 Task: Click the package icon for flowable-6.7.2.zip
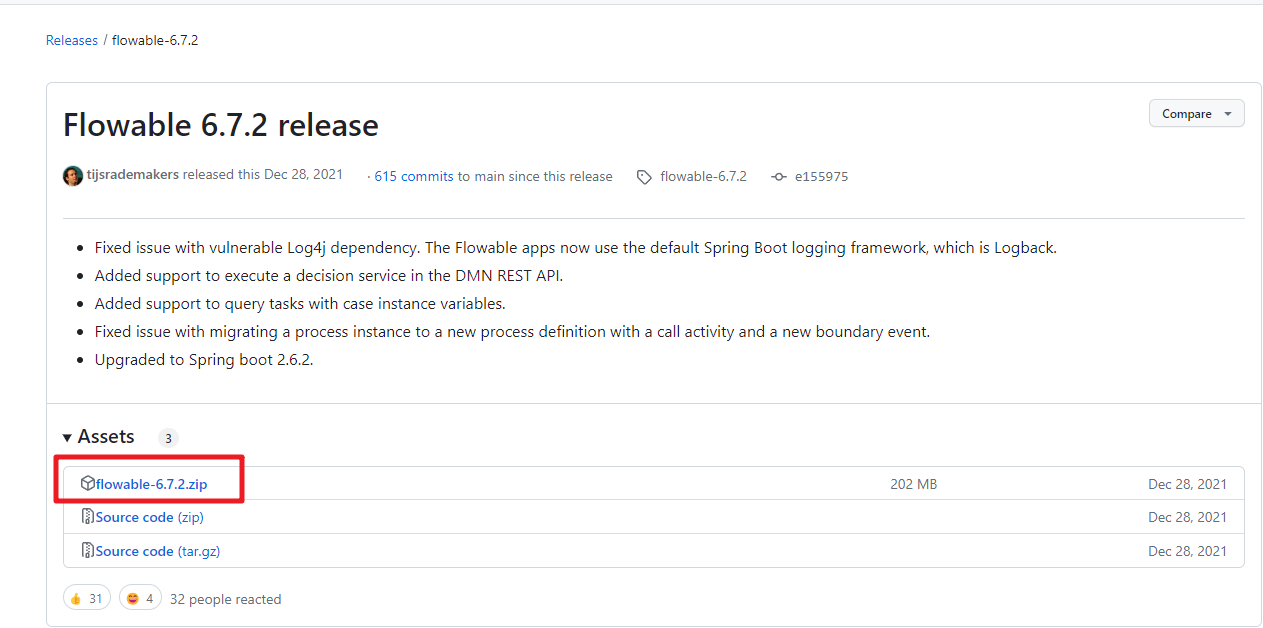tap(88, 484)
